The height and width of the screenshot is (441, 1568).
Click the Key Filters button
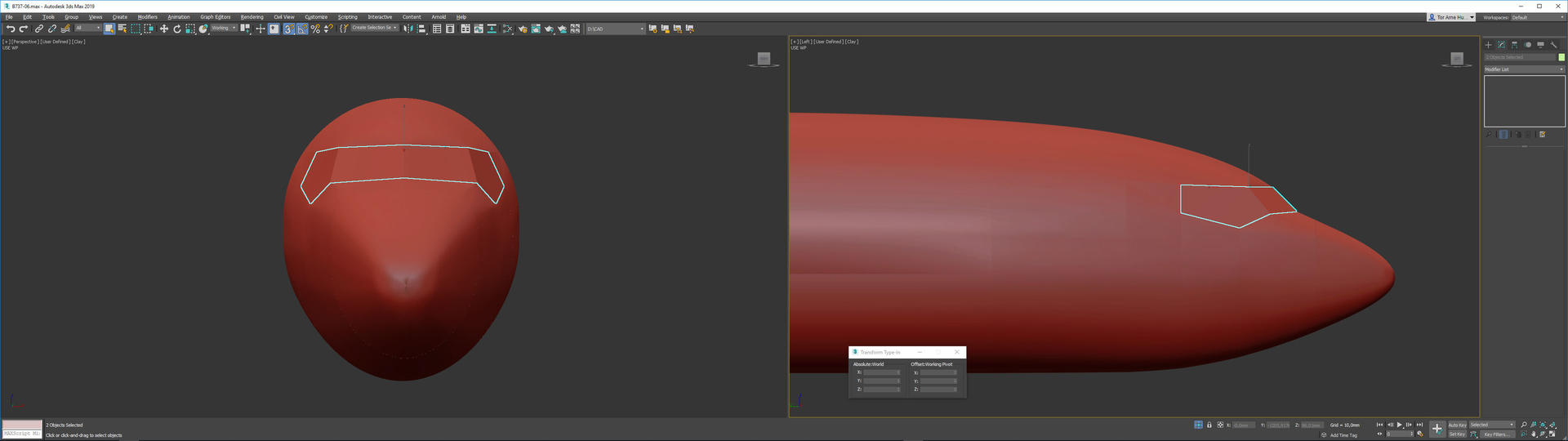click(1496, 434)
